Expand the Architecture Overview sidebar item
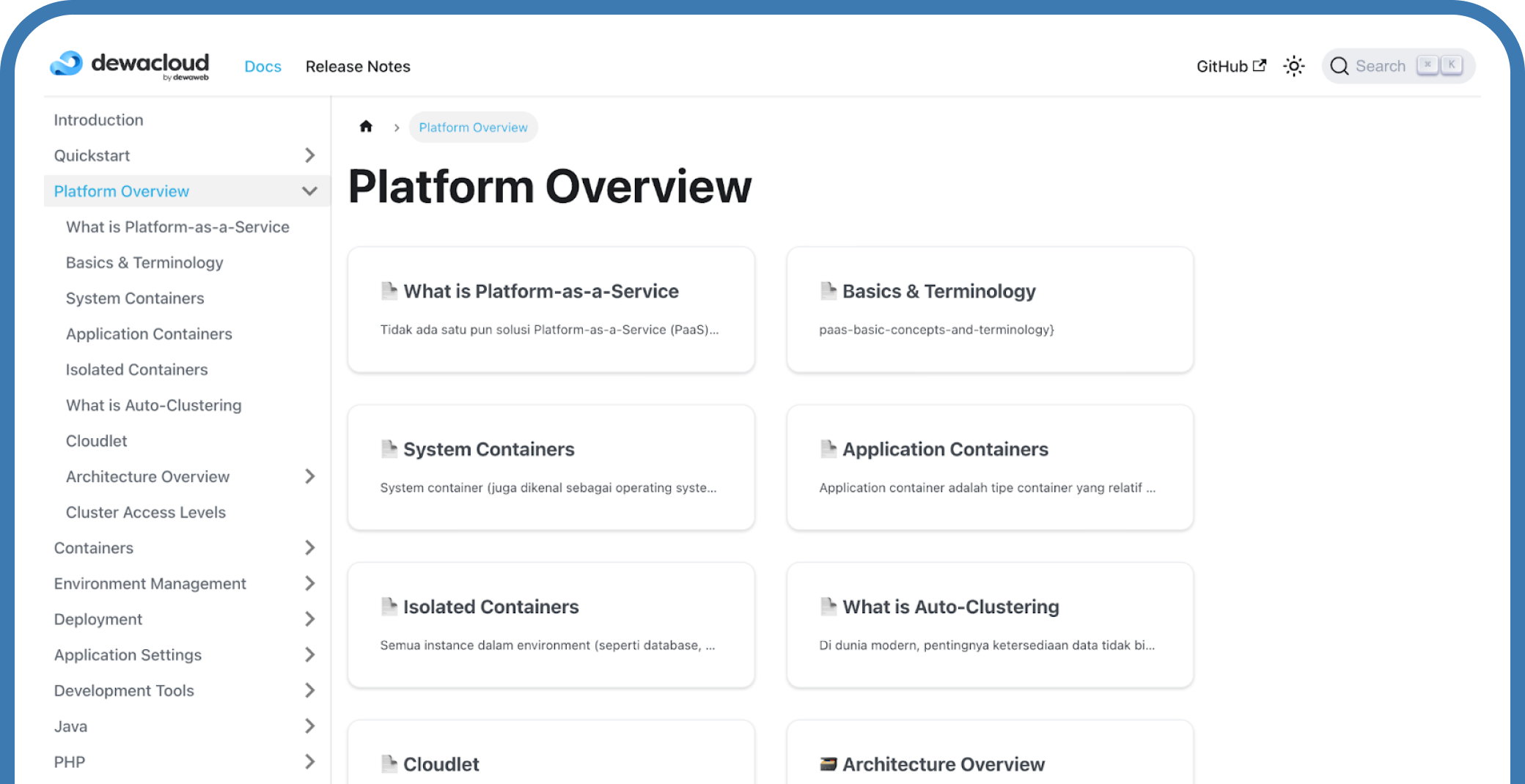The width and height of the screenshot is (1525, 784). 309,476
